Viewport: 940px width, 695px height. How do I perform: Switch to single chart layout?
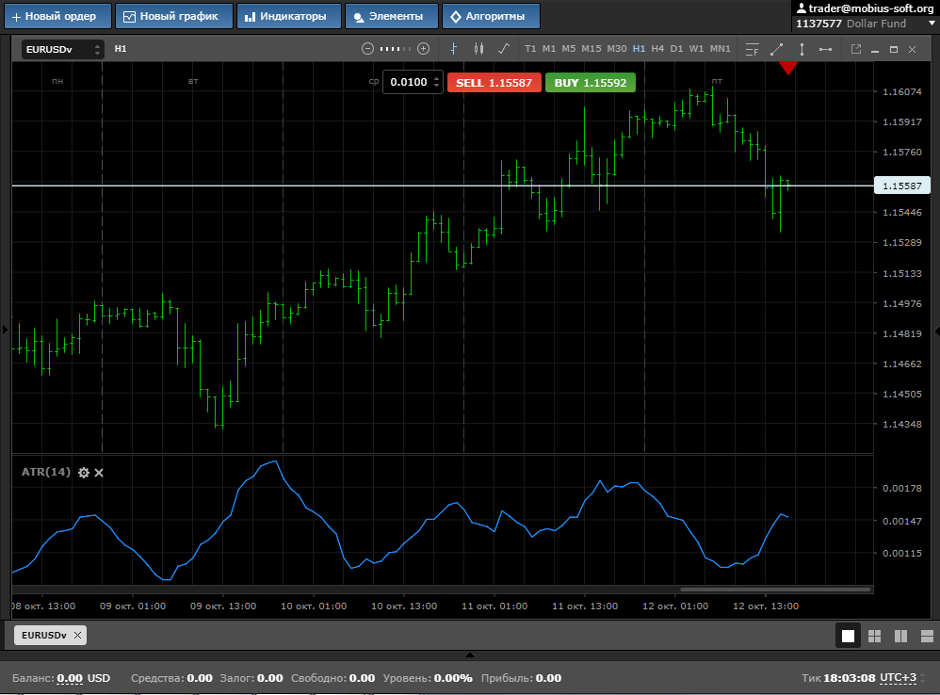[x=848, y=636]
